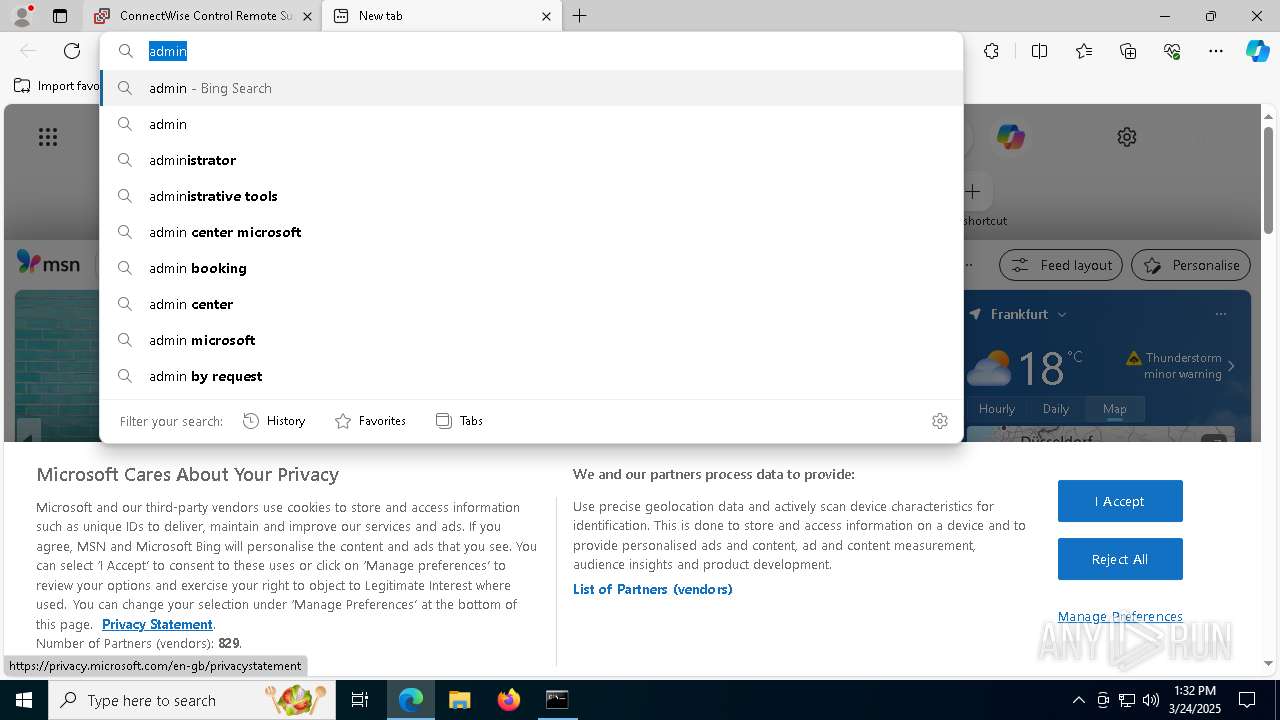Image resolution: width=1280 pixels, height=720 pixels.
Task: Open Windows Start menu
Action: pyautogui.click(x=24, y=700)
